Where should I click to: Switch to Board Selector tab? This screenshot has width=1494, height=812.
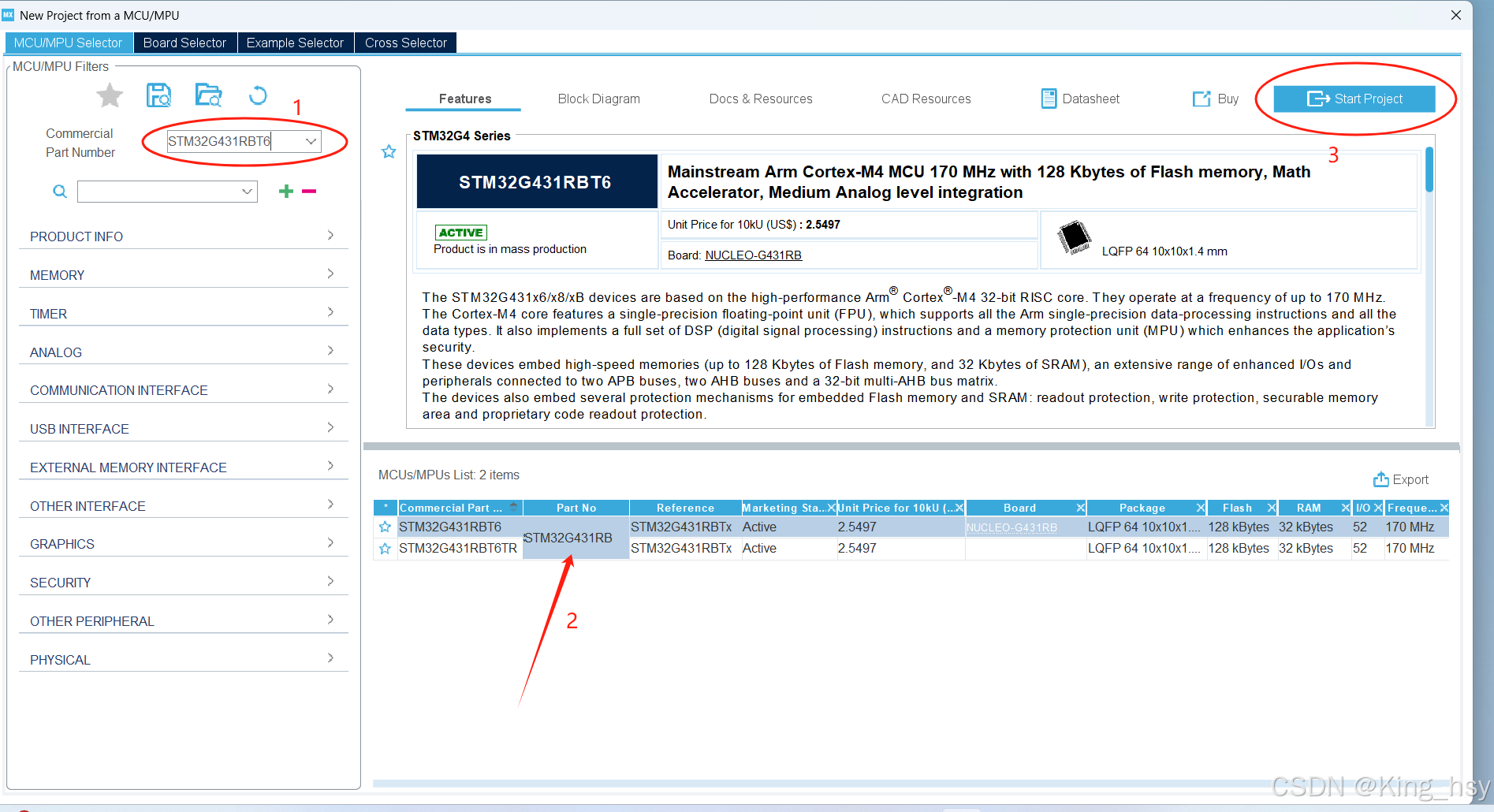click(x=185, y=43)
